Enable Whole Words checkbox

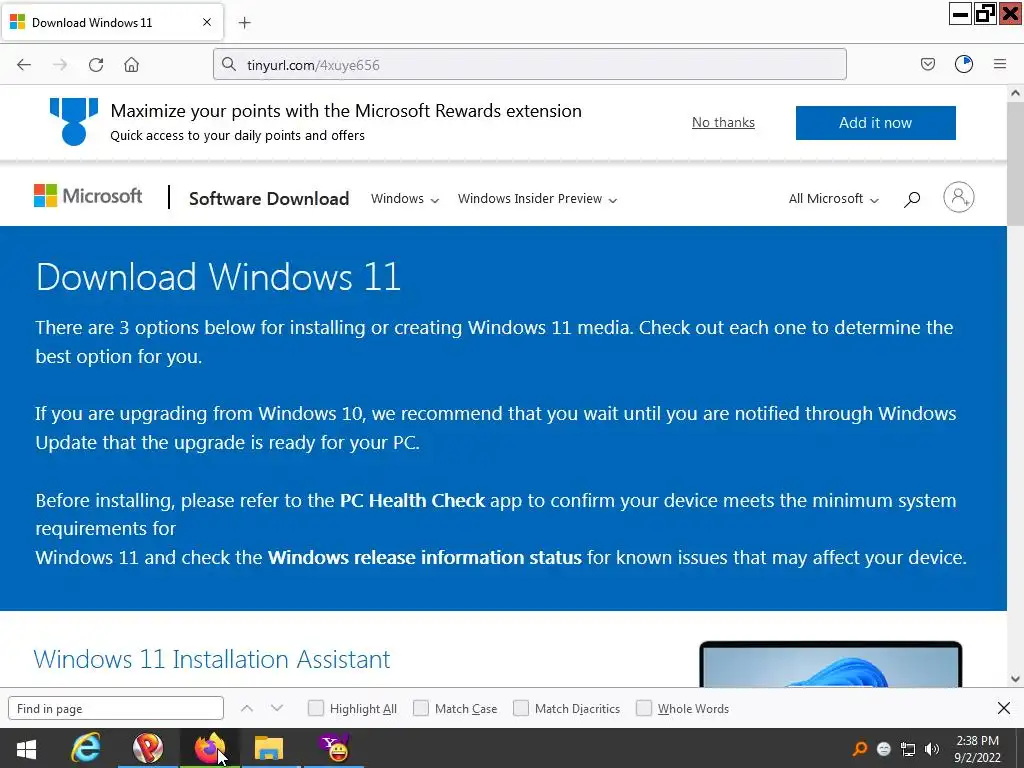tap(644, 708)
